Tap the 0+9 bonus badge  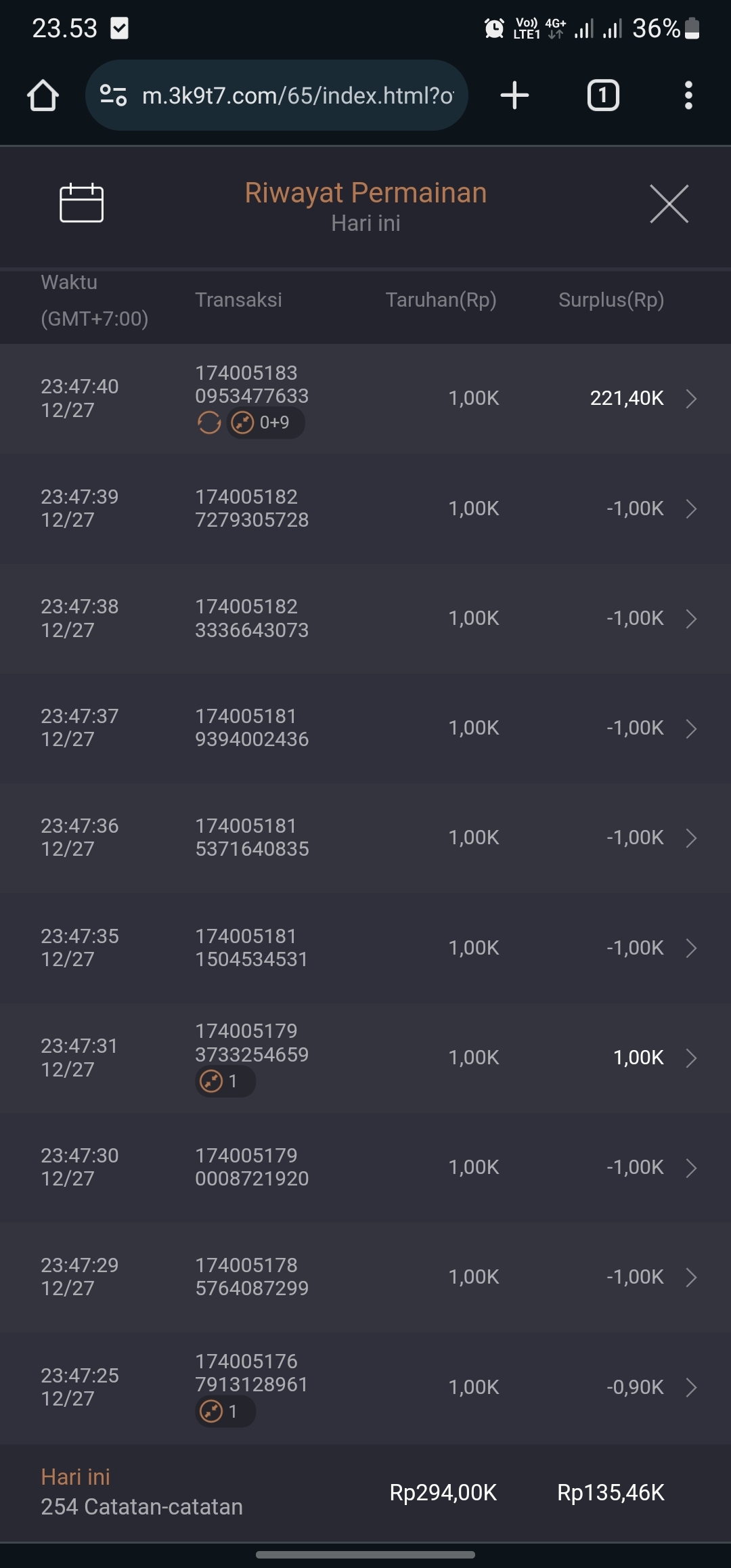pos(265,422)
